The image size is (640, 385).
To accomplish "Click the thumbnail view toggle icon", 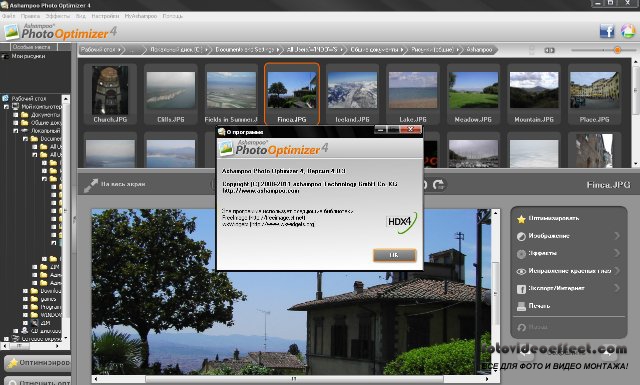I will click(549, 50).
